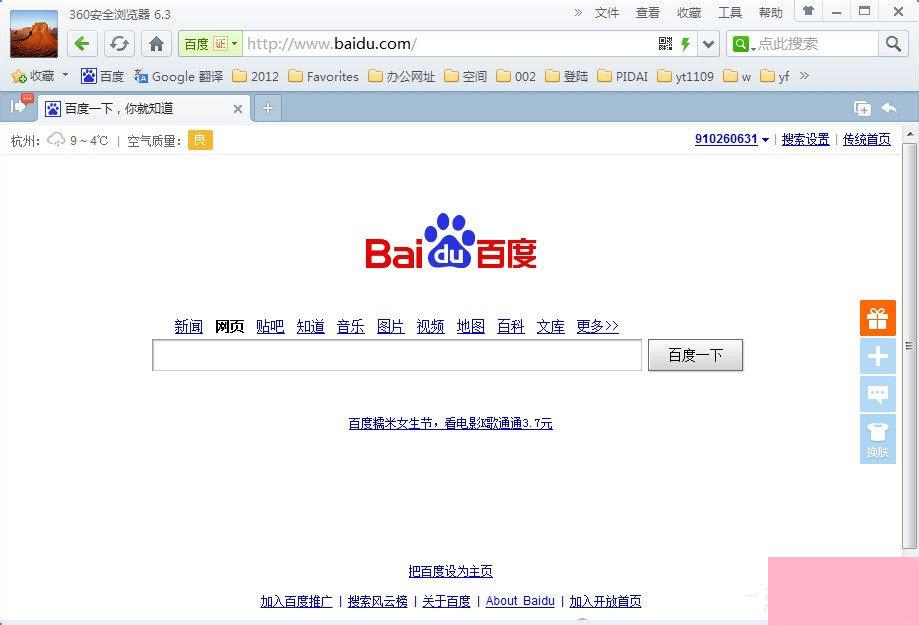Open the 贴吧 category link
The image size is (919, 625).
[x=270, y=326]
